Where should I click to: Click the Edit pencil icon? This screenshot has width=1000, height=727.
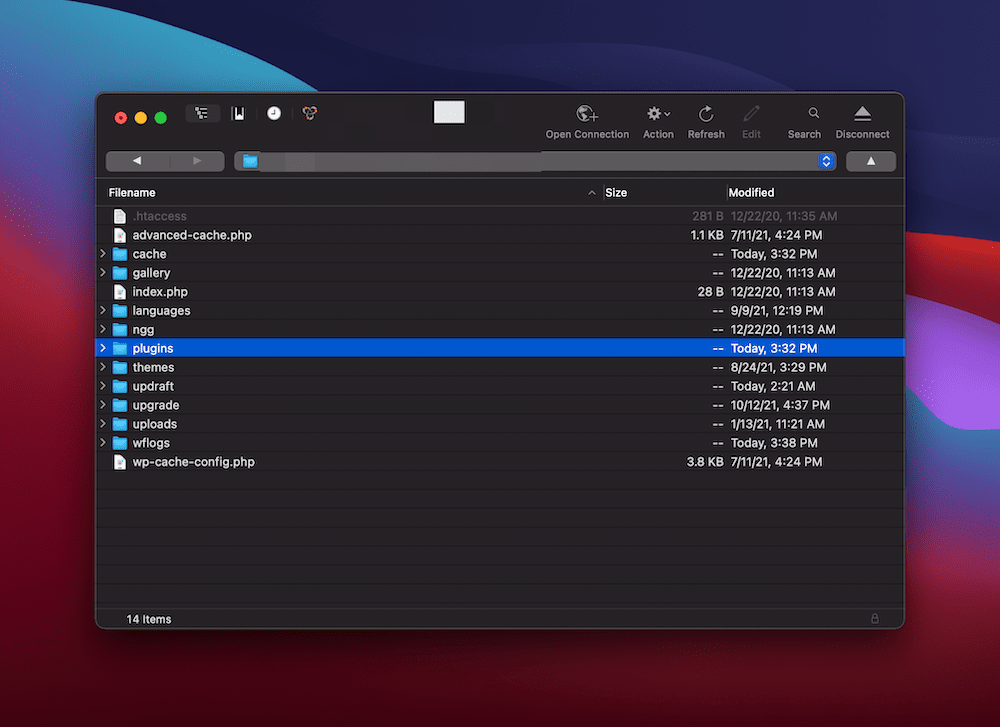[751, 114]
